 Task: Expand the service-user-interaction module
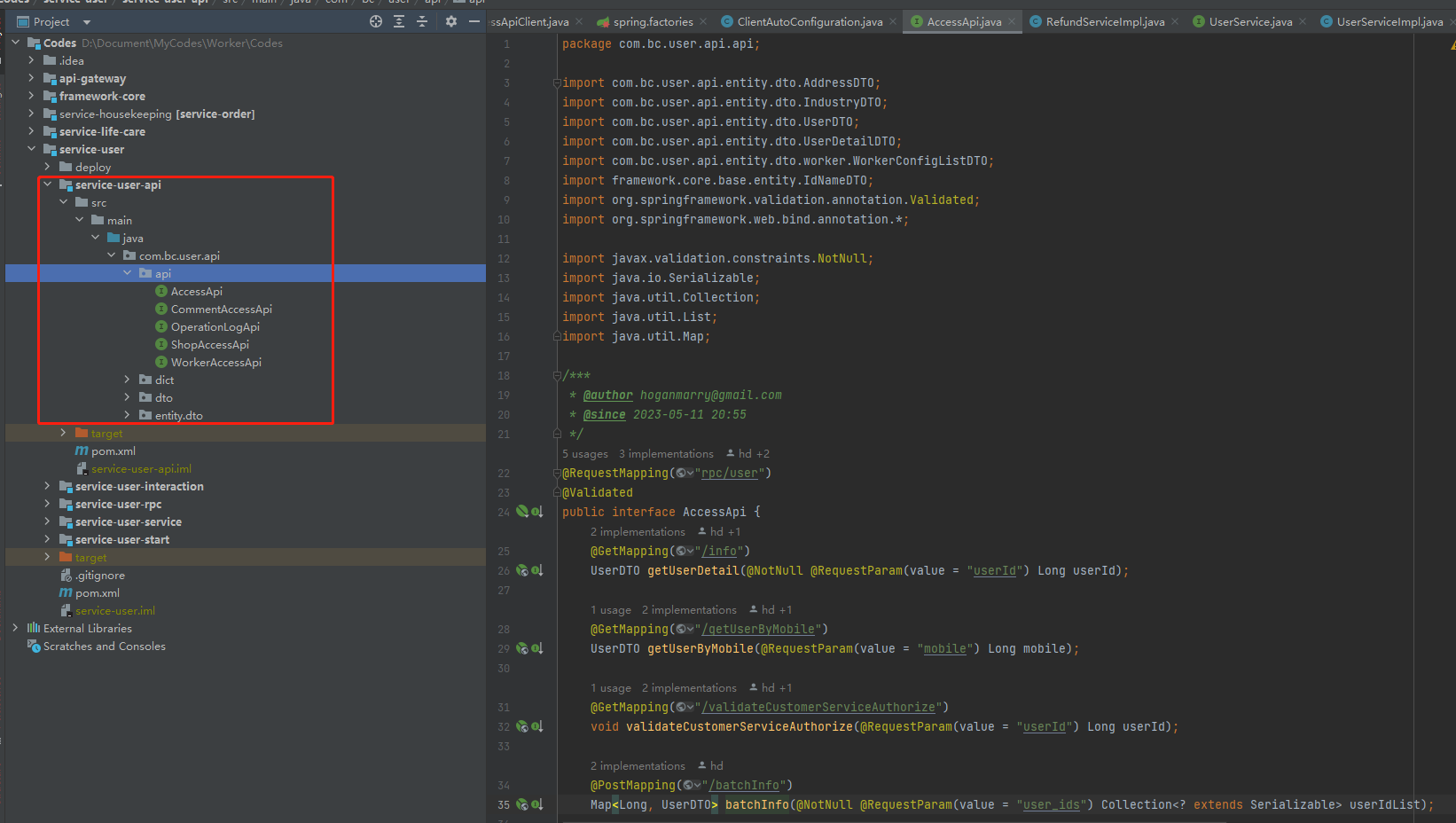48,486
